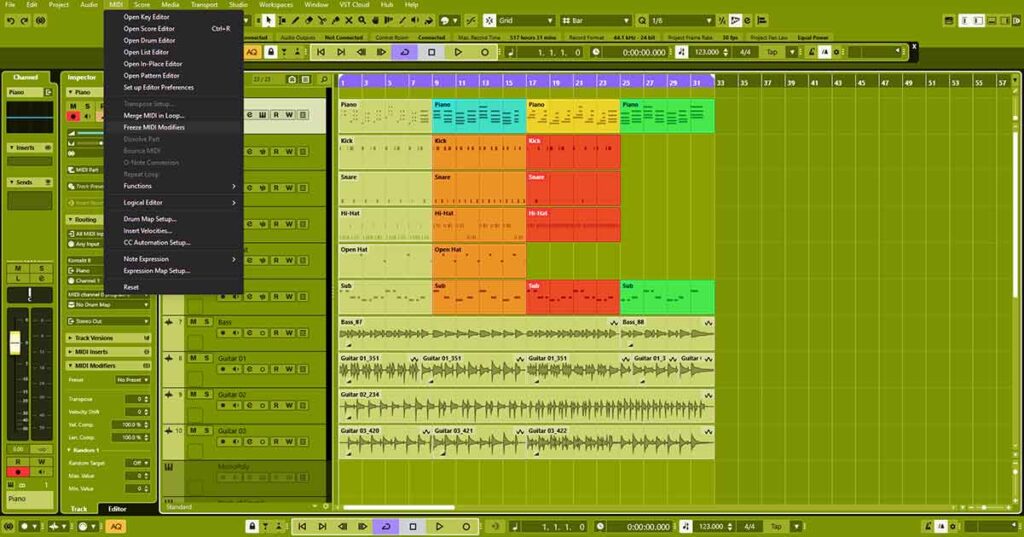The image size is (1024, 537).
Task: Open the Bar grid type dropdown
Action: point(596,21)
